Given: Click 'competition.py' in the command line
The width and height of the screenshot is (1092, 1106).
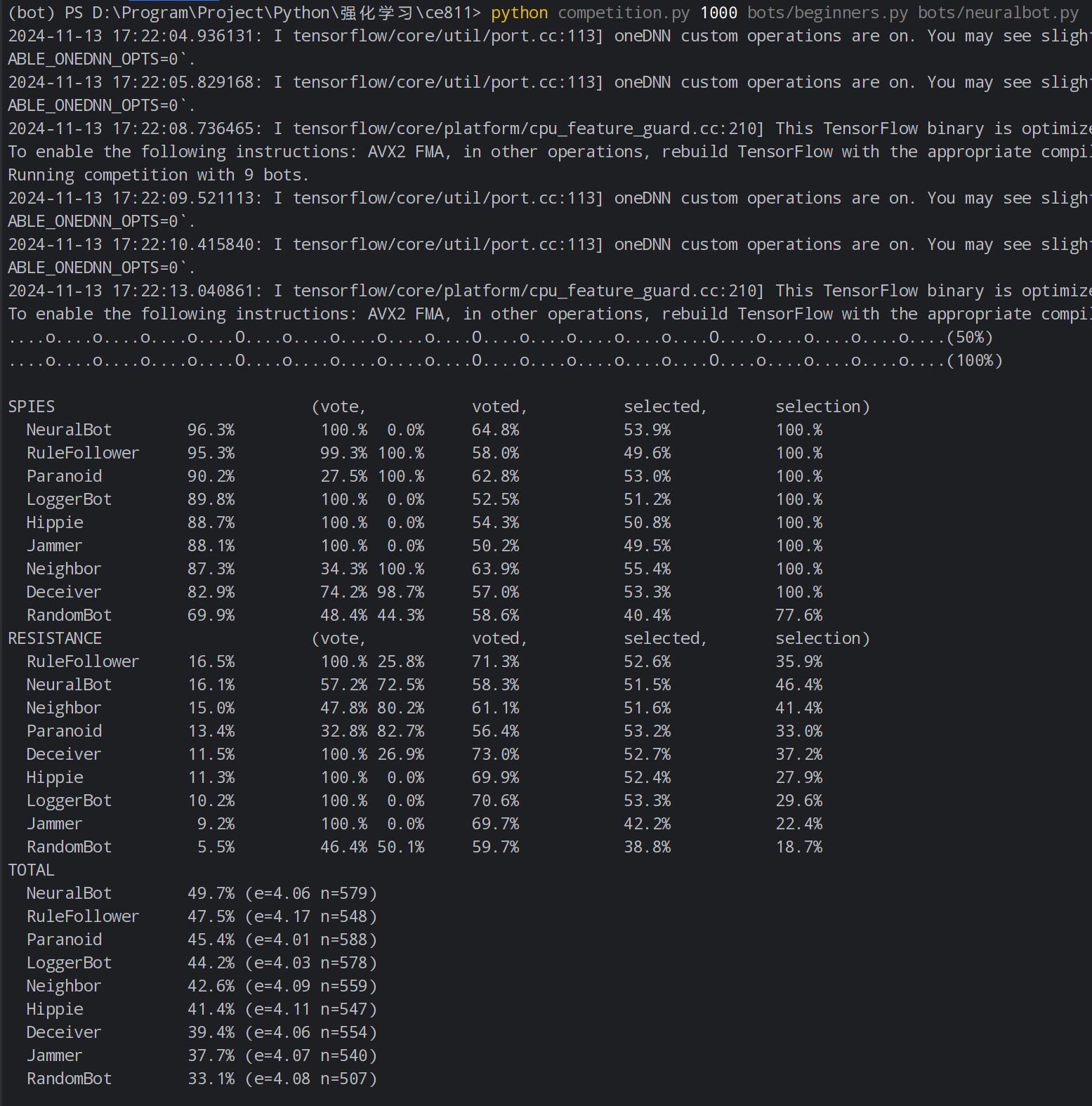Looking at the screenshot, I should 624,13.
